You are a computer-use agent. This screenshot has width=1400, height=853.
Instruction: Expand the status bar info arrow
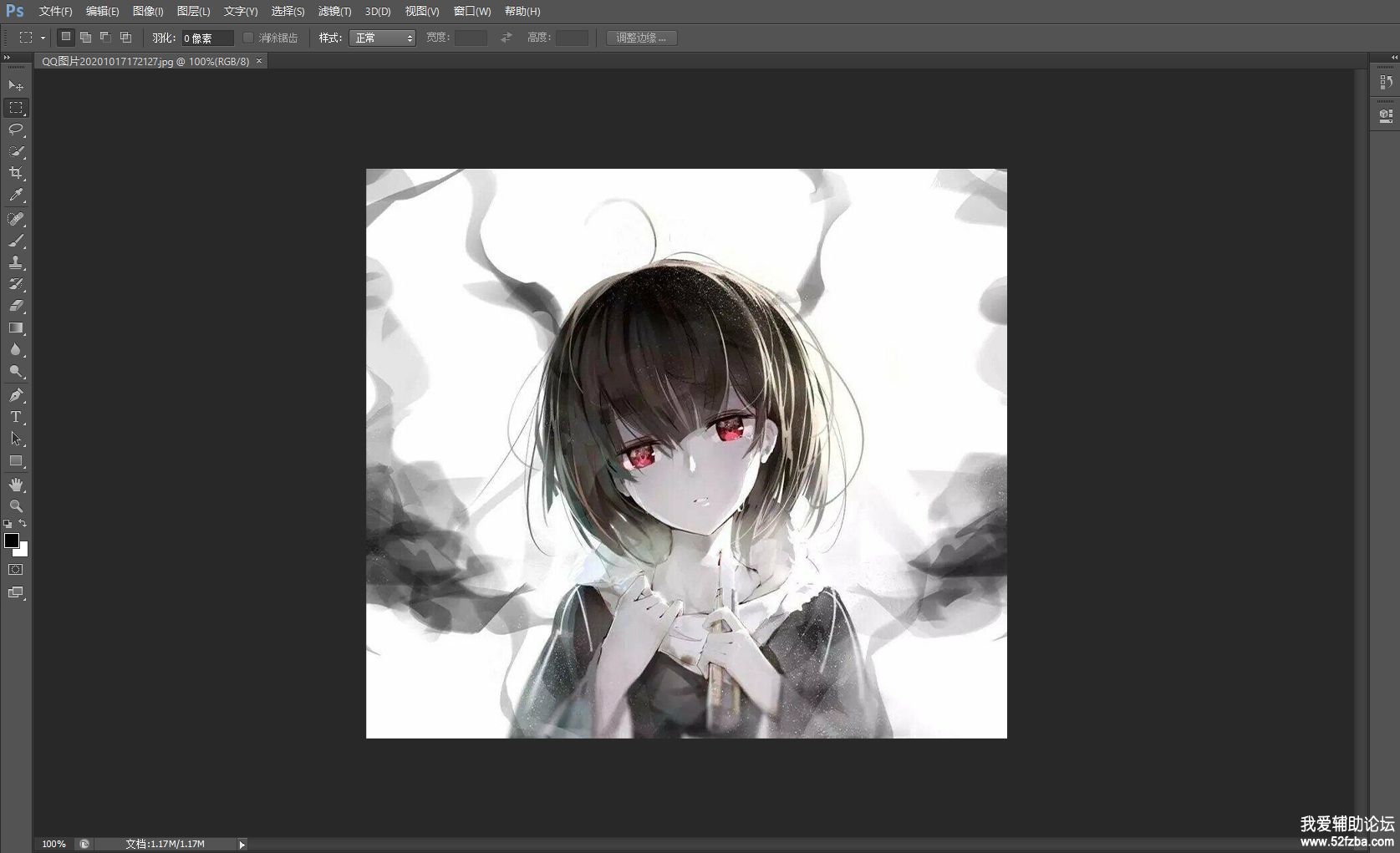[x=242, y=845]
